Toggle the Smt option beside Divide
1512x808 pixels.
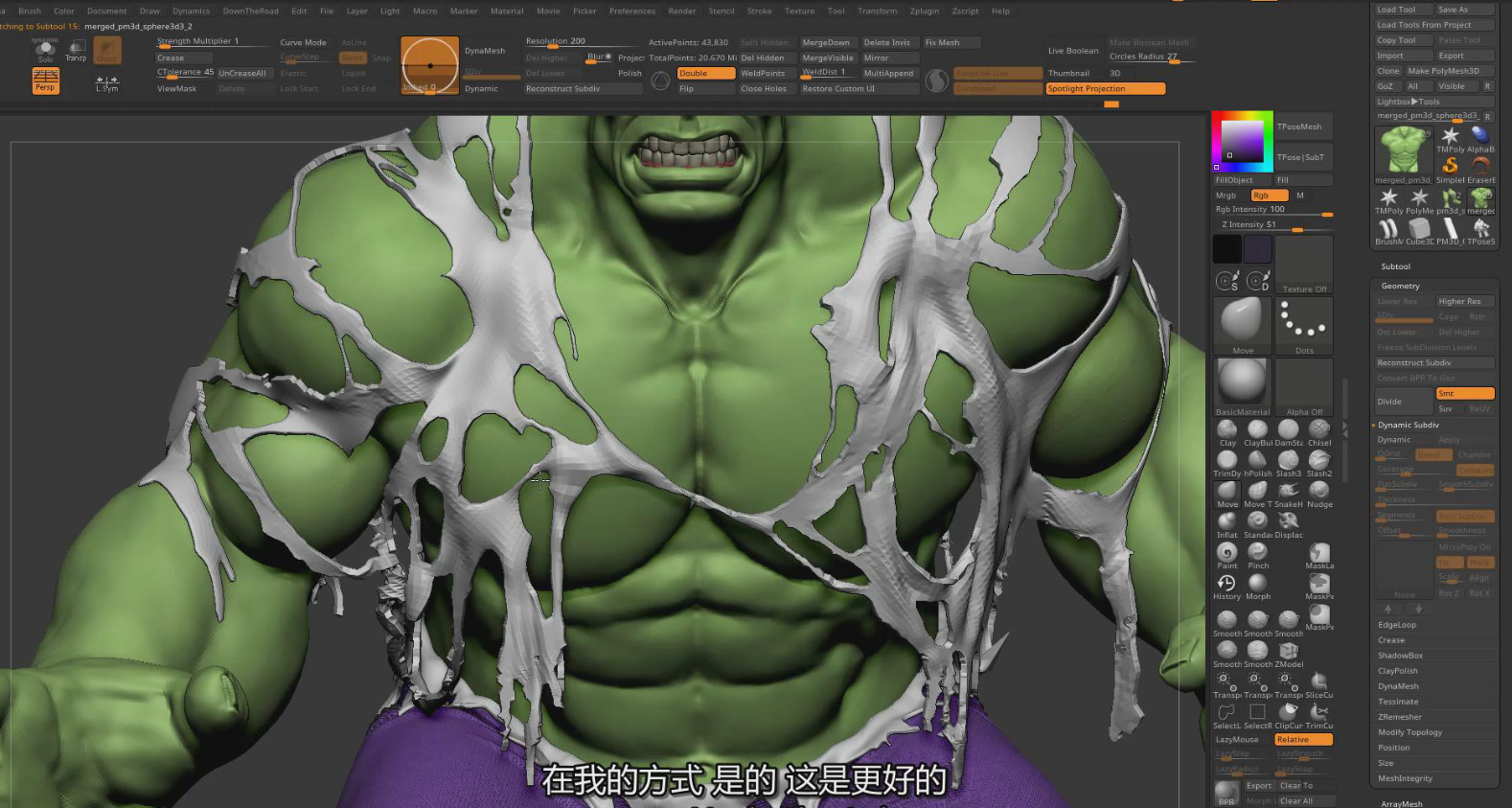(1464, 394)
